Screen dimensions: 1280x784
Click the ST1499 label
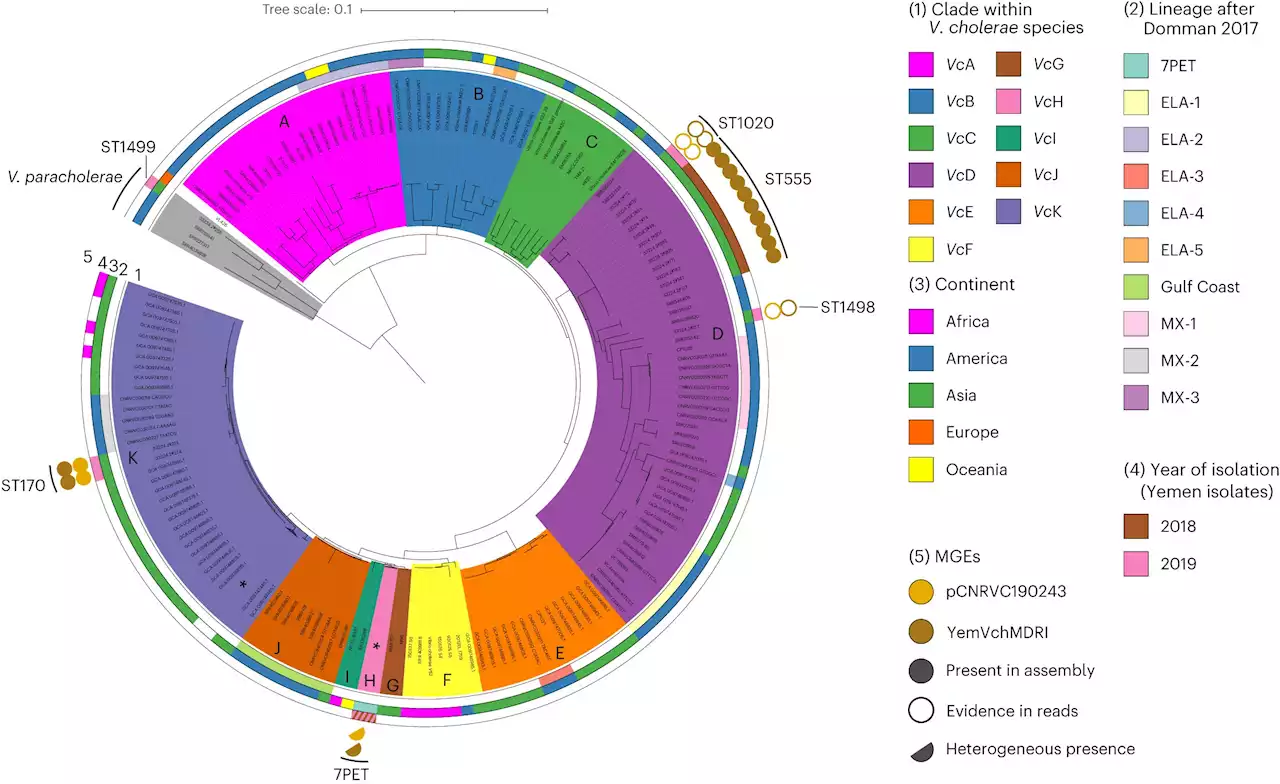[127, 148]
